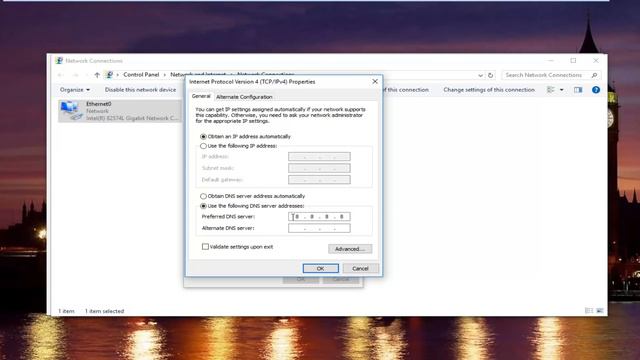Toggle the preview pane icon

click(578, 89)
